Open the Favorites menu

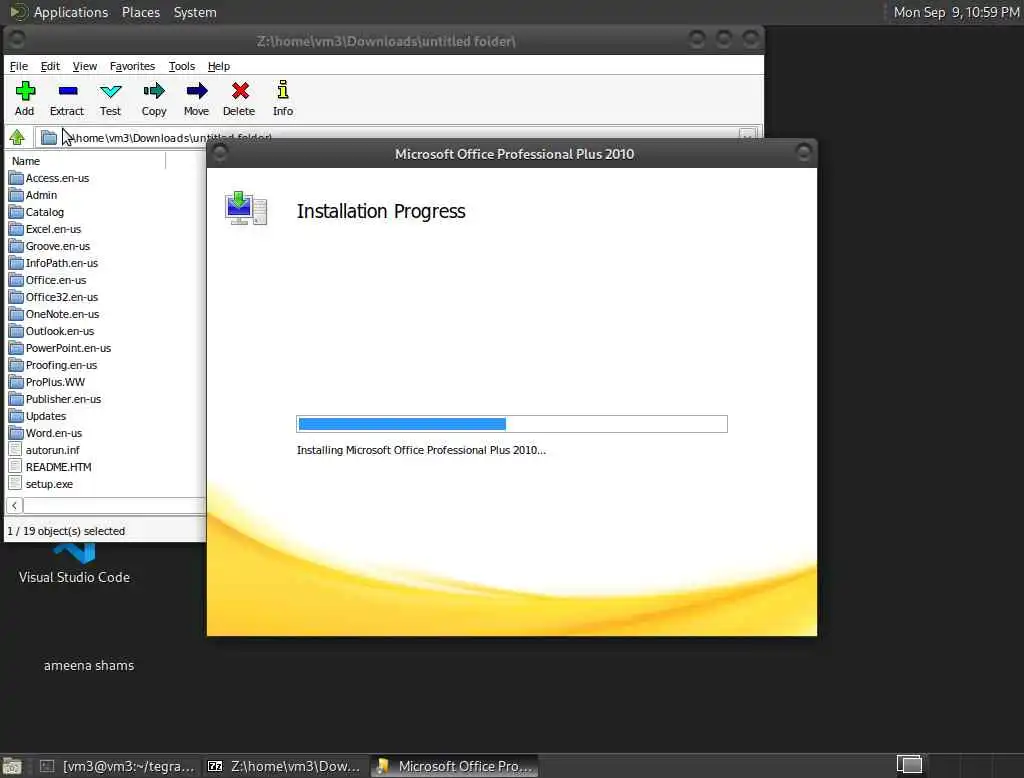coord(133,66)
